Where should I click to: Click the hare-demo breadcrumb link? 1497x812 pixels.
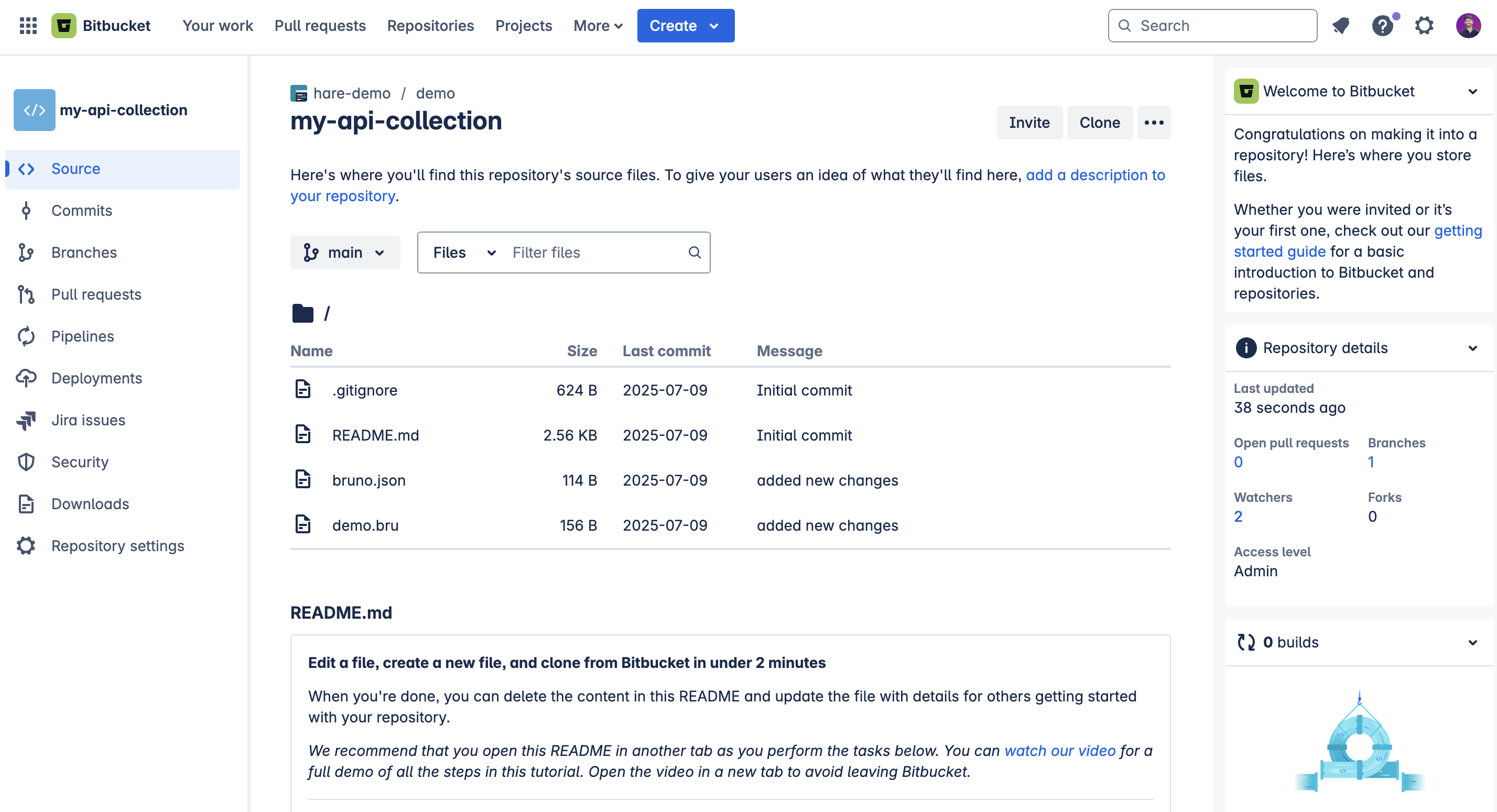point(352,94)
